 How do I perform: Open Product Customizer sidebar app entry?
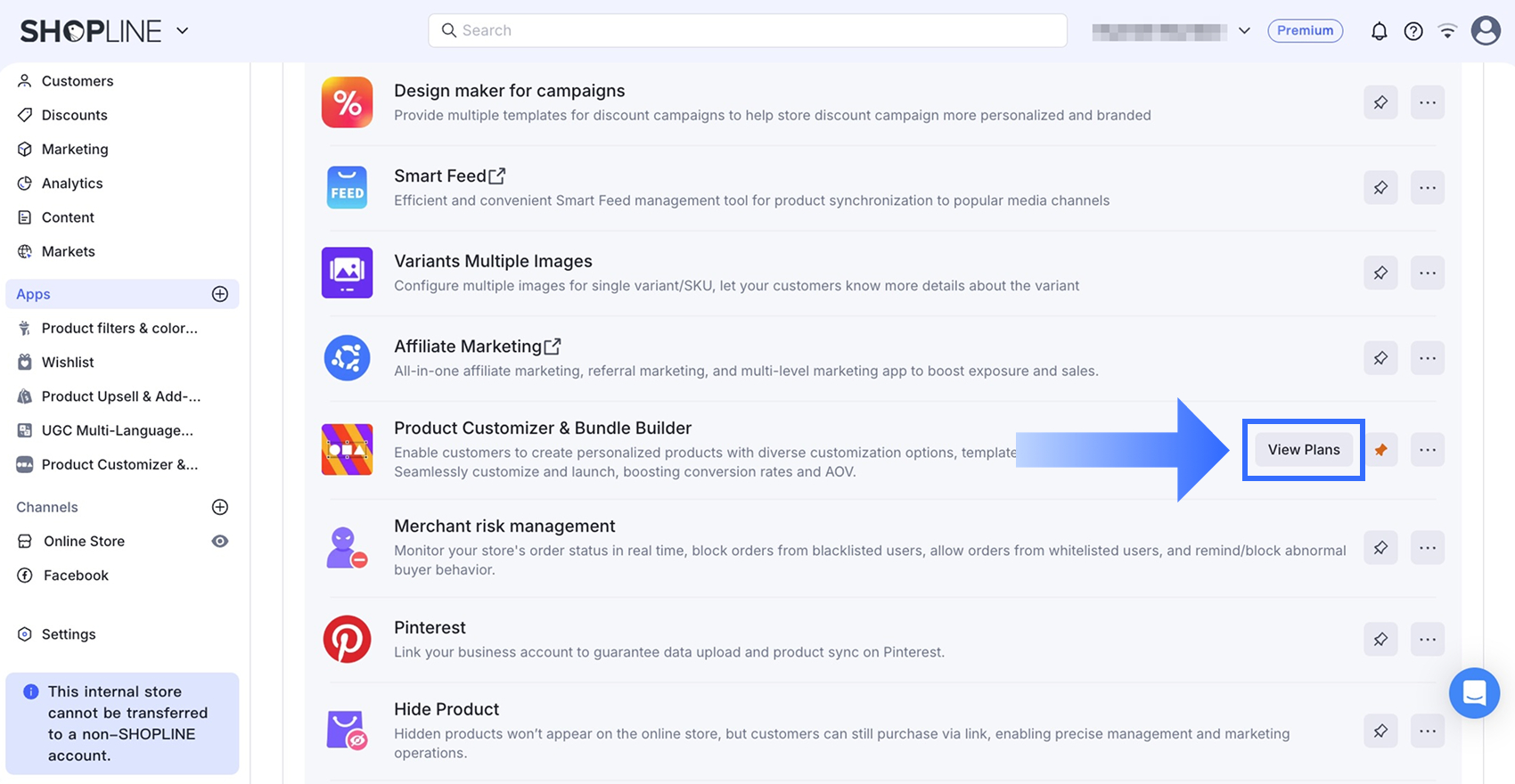119,464
